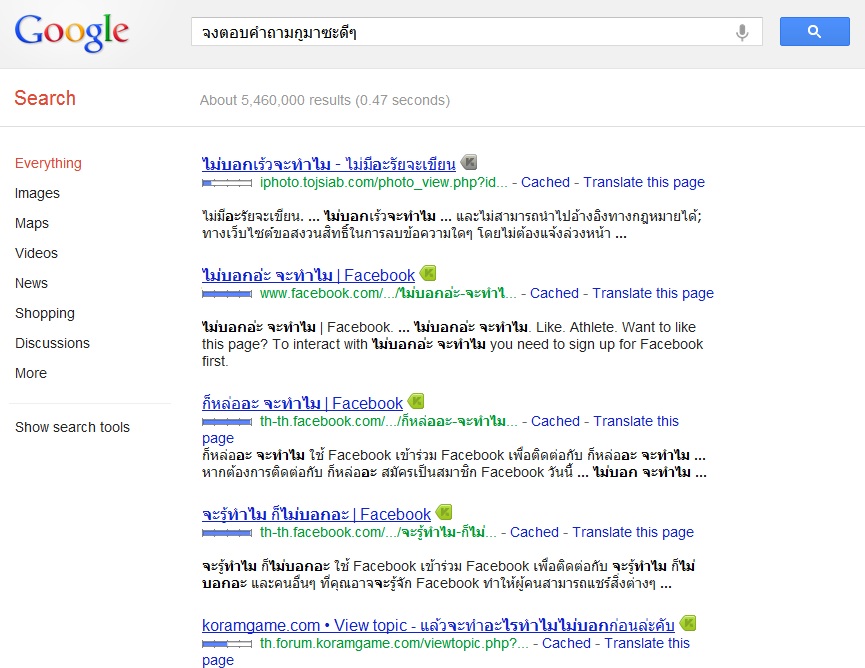
Task: Click rating bar next to www.facebook.com URL
Action: click(227, 294)
